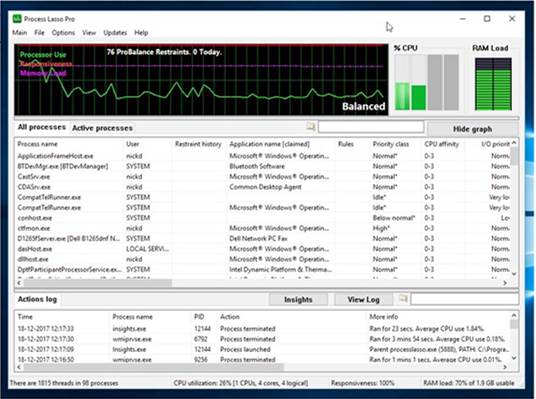Click the process search input field
The height and width of the screenshot is (399, 536).
[x=371, y=127]
